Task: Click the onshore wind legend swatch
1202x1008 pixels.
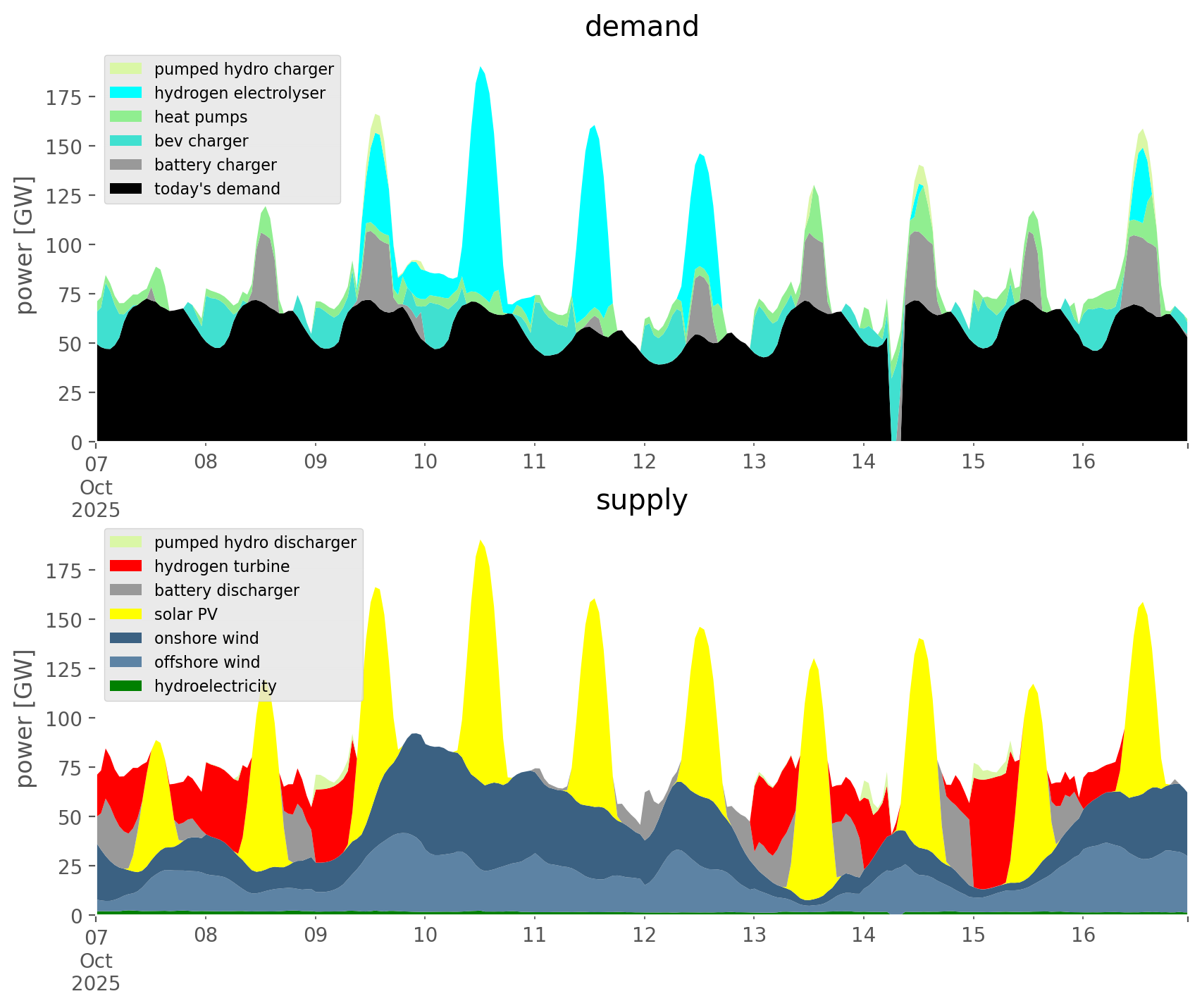Action: (x=127, y=638)
